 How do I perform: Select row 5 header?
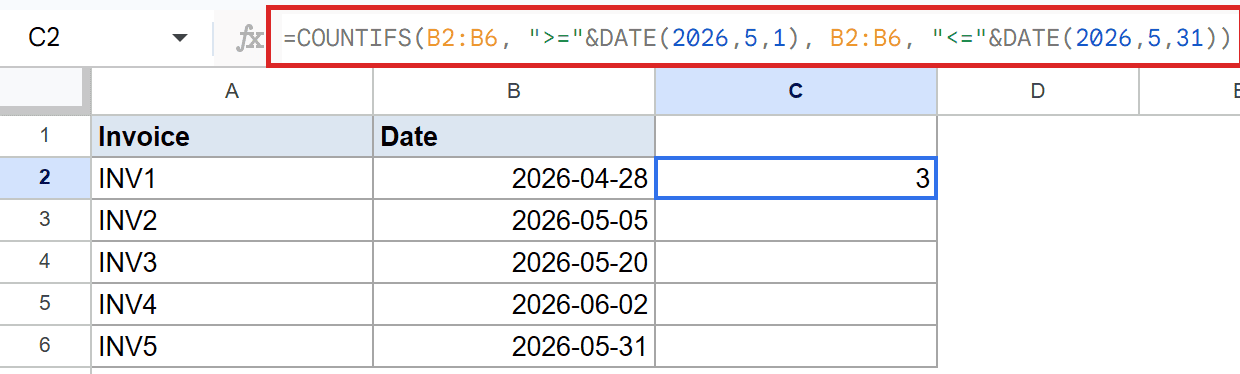pyautogui.click(x=44, y=305)
